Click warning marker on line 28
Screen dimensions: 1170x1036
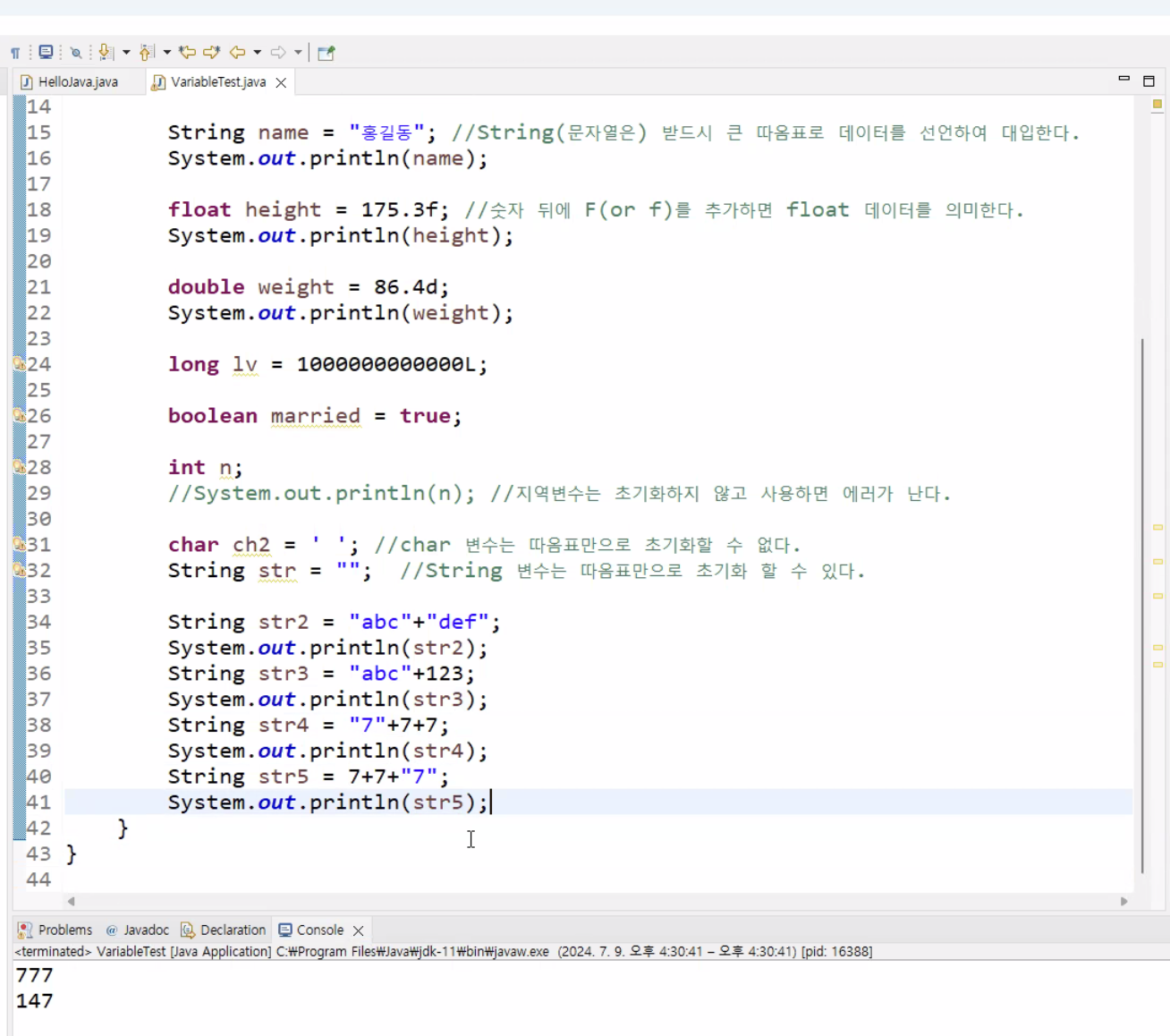point(19,467)
